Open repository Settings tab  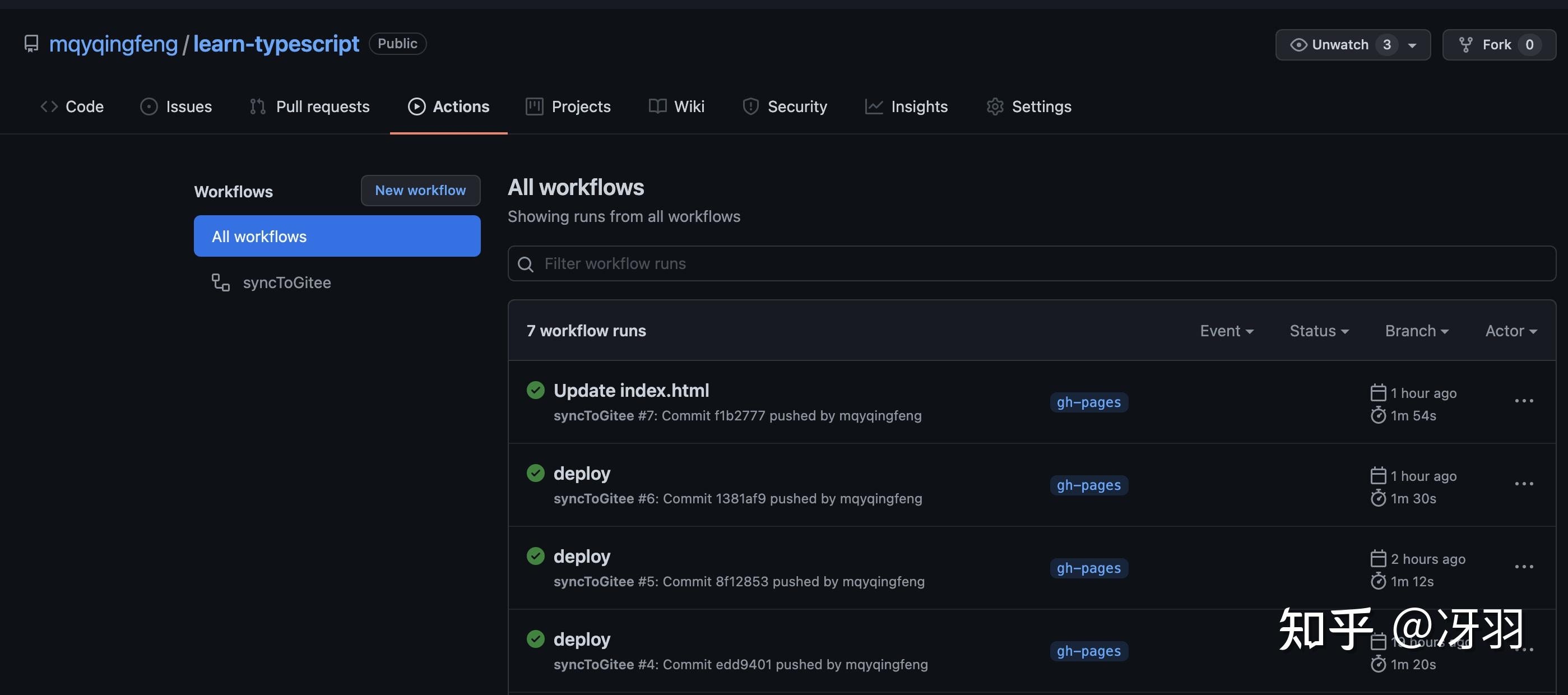tap(1029, 106)
